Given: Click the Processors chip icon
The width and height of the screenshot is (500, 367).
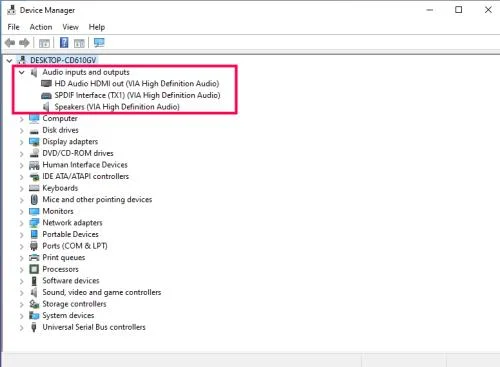Looking at the screenshot, I should pos(34,269).
